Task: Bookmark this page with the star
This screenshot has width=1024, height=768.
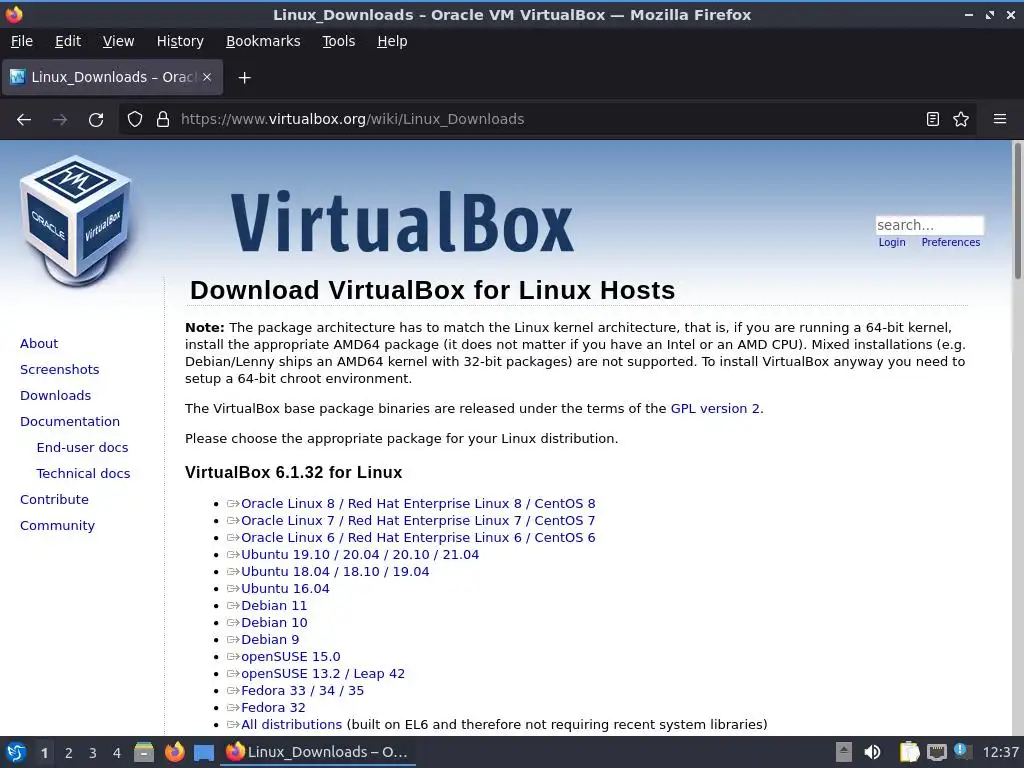Action: (961, 119)
